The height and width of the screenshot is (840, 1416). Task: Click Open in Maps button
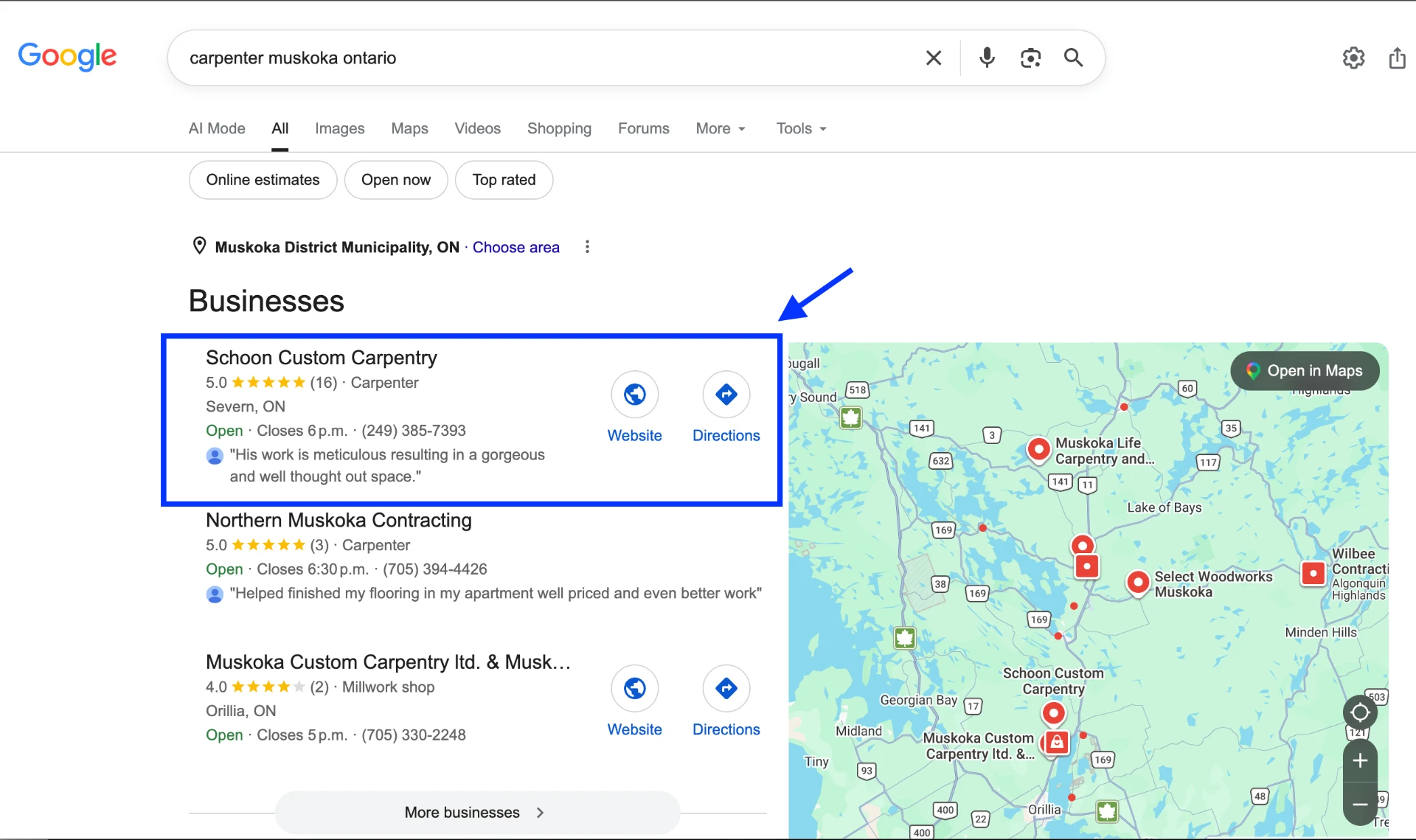[1305, 370]
